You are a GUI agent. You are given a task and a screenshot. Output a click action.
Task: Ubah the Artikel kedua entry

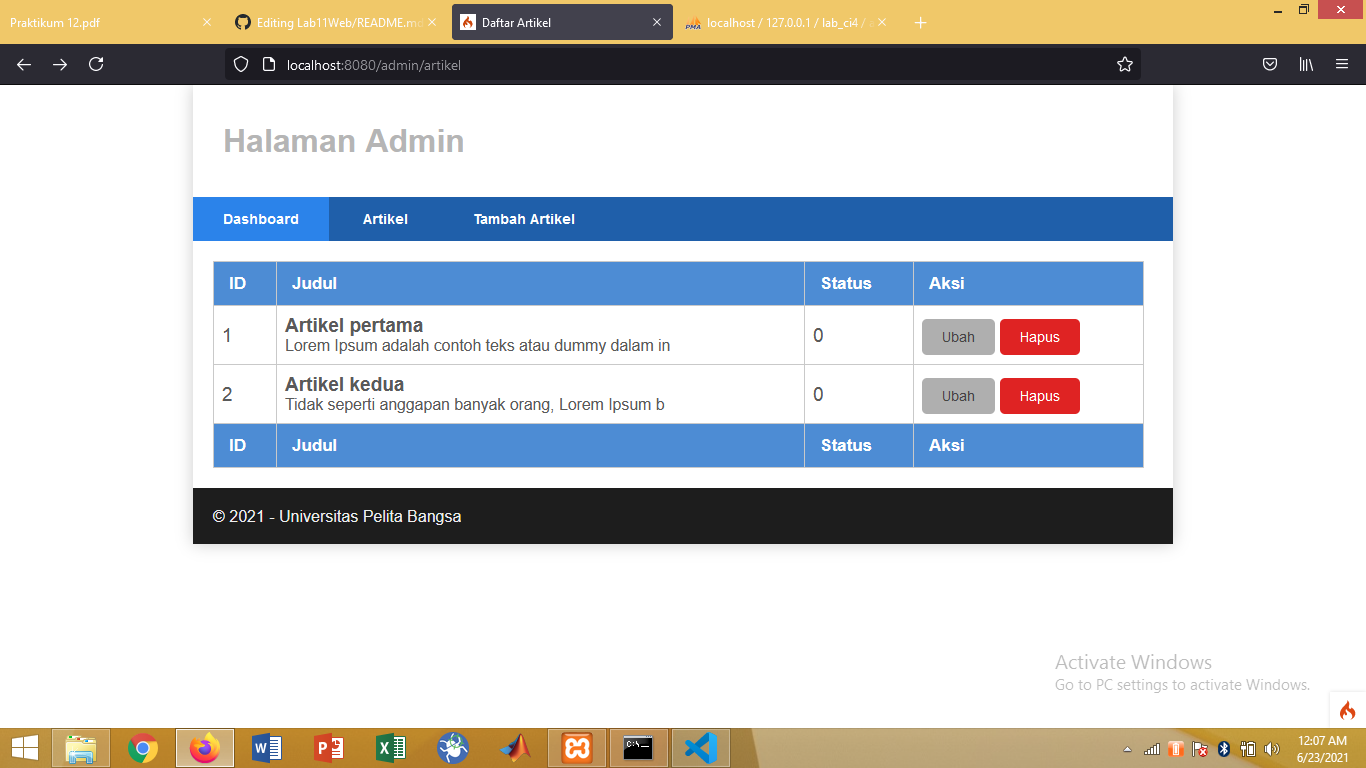tap(957, 396)
